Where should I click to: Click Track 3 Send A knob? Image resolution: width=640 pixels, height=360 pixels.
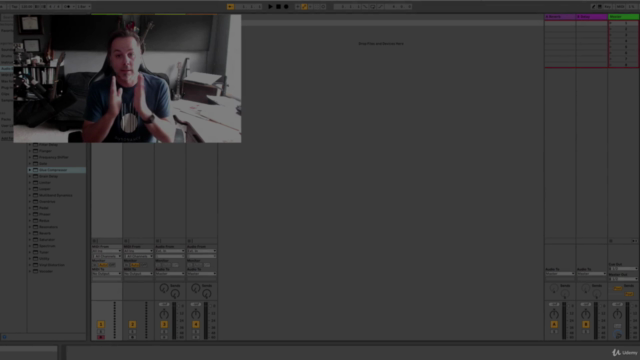point(164,288)
